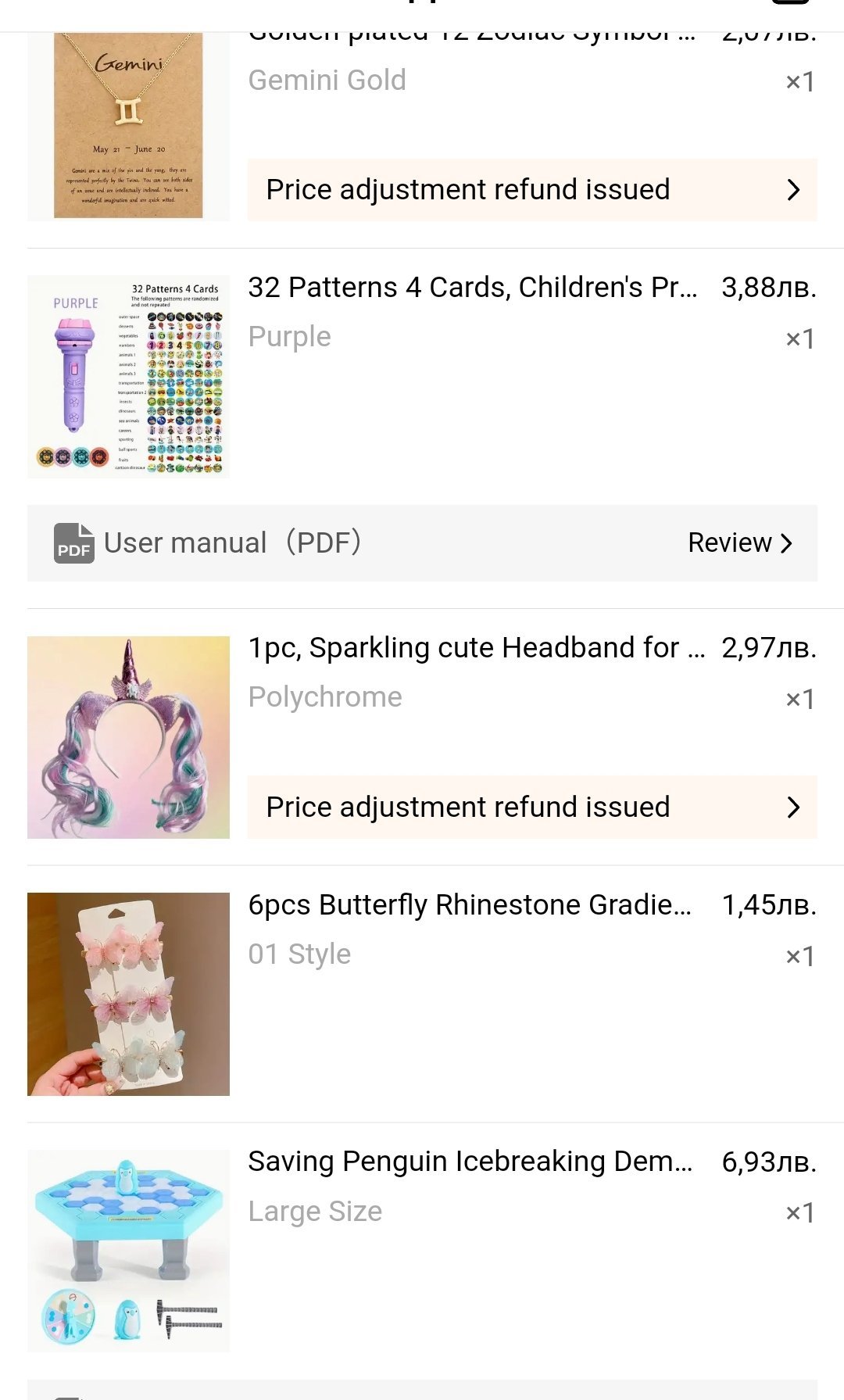Open the Saving Penguin game thumbnail
The height and width of the screenshot is (1400, 844).
click(x=128, y=1250)
